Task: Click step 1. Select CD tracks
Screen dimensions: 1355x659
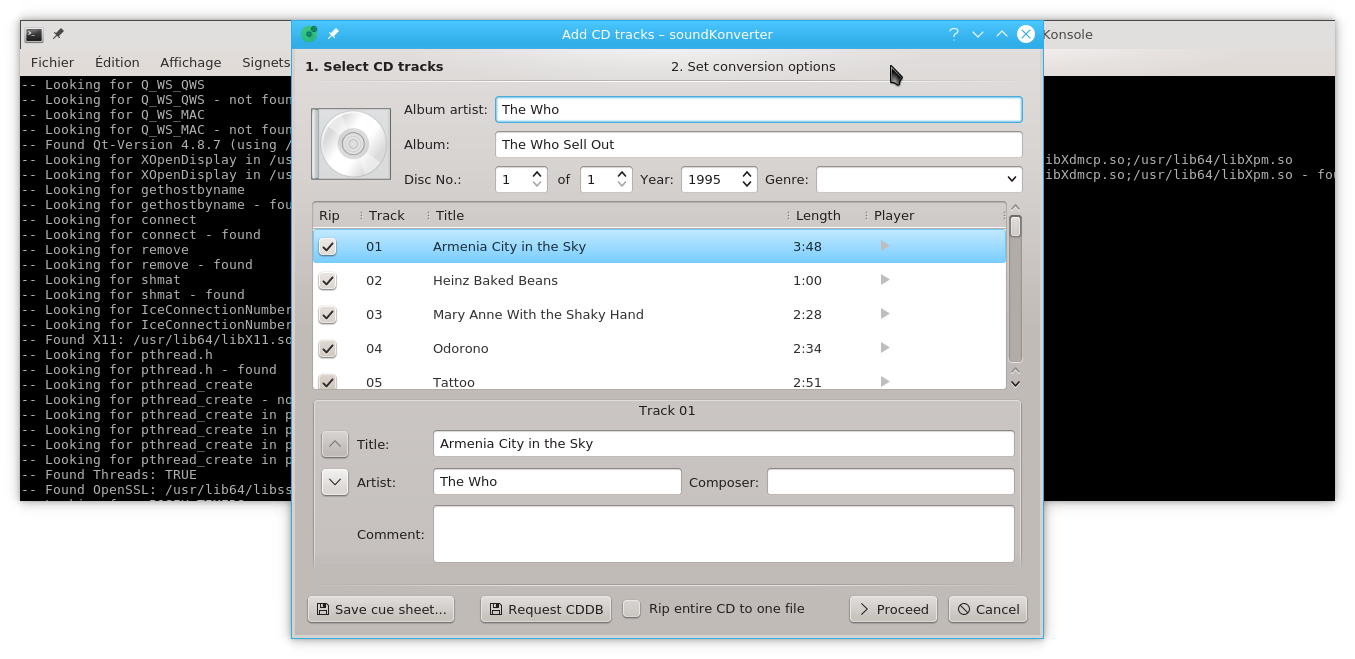Action: 374,67
